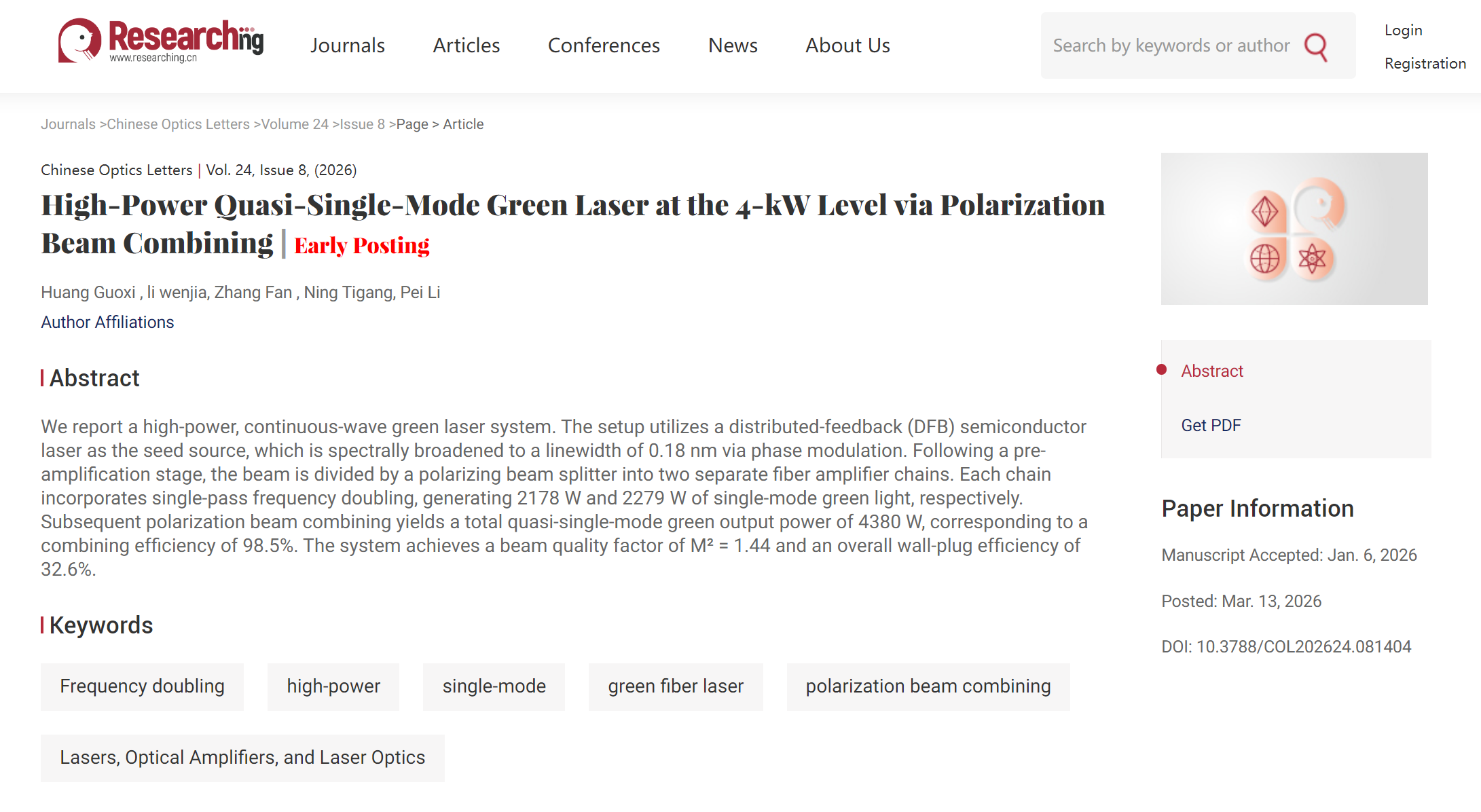The height and width of the screenshot is (812, 1481).
Task: Click the magnifying glass search icon
Action: 1315,46
